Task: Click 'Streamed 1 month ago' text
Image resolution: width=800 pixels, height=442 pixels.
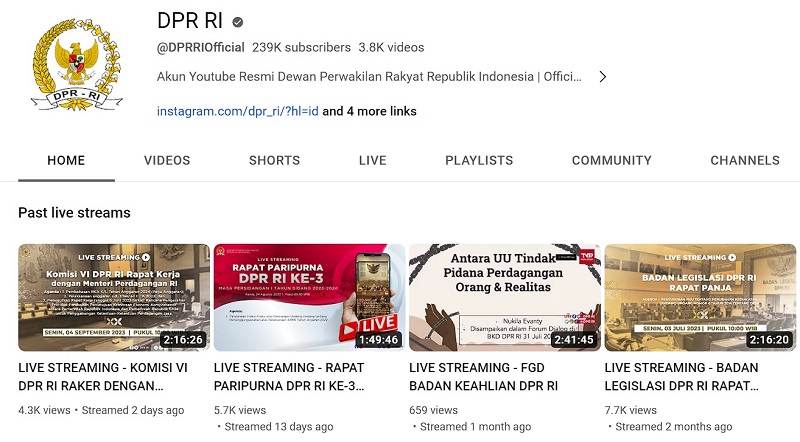Action: pyautogui.click(x=476, y=427)
